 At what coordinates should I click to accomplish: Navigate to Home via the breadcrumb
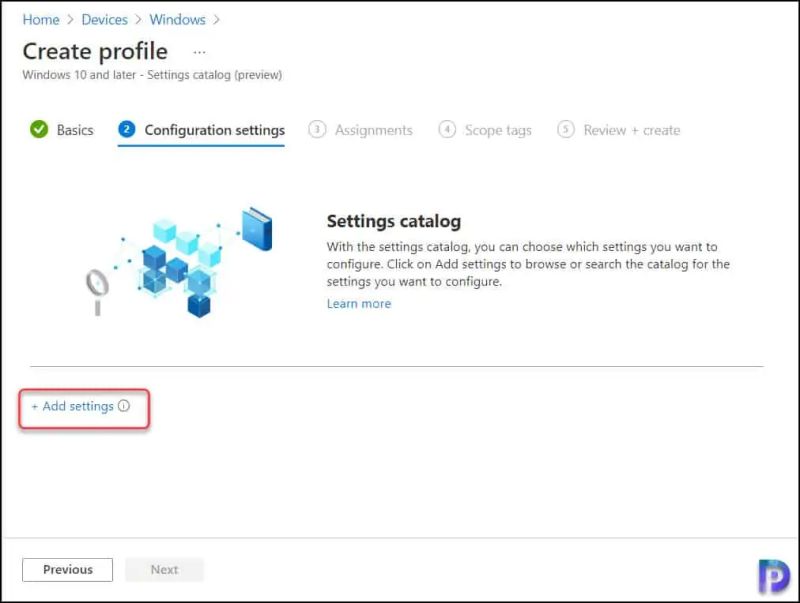(x=40, y=19)
